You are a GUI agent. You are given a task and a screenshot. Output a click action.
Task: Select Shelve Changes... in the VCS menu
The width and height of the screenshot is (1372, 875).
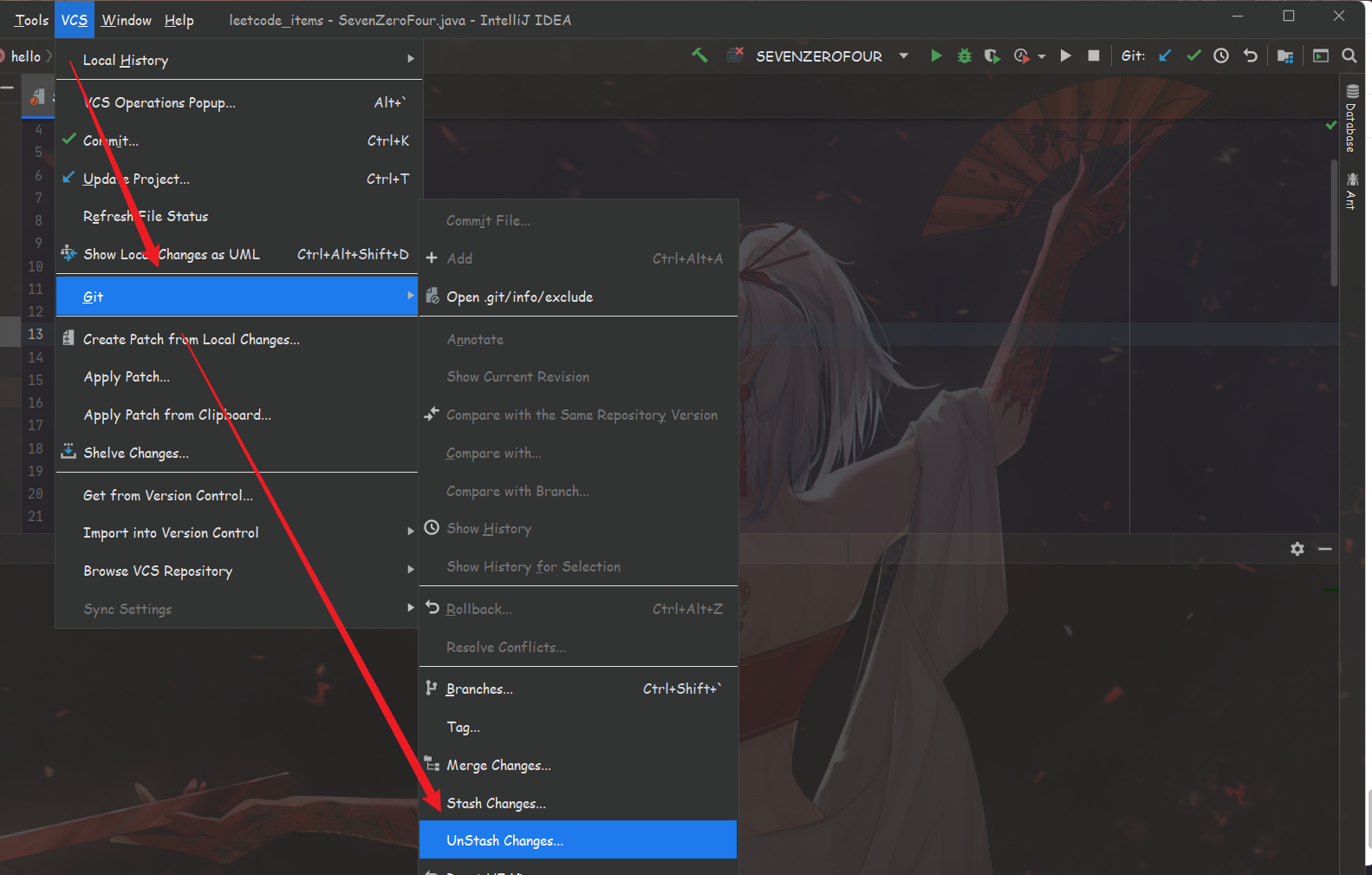[x=237, y=453]
